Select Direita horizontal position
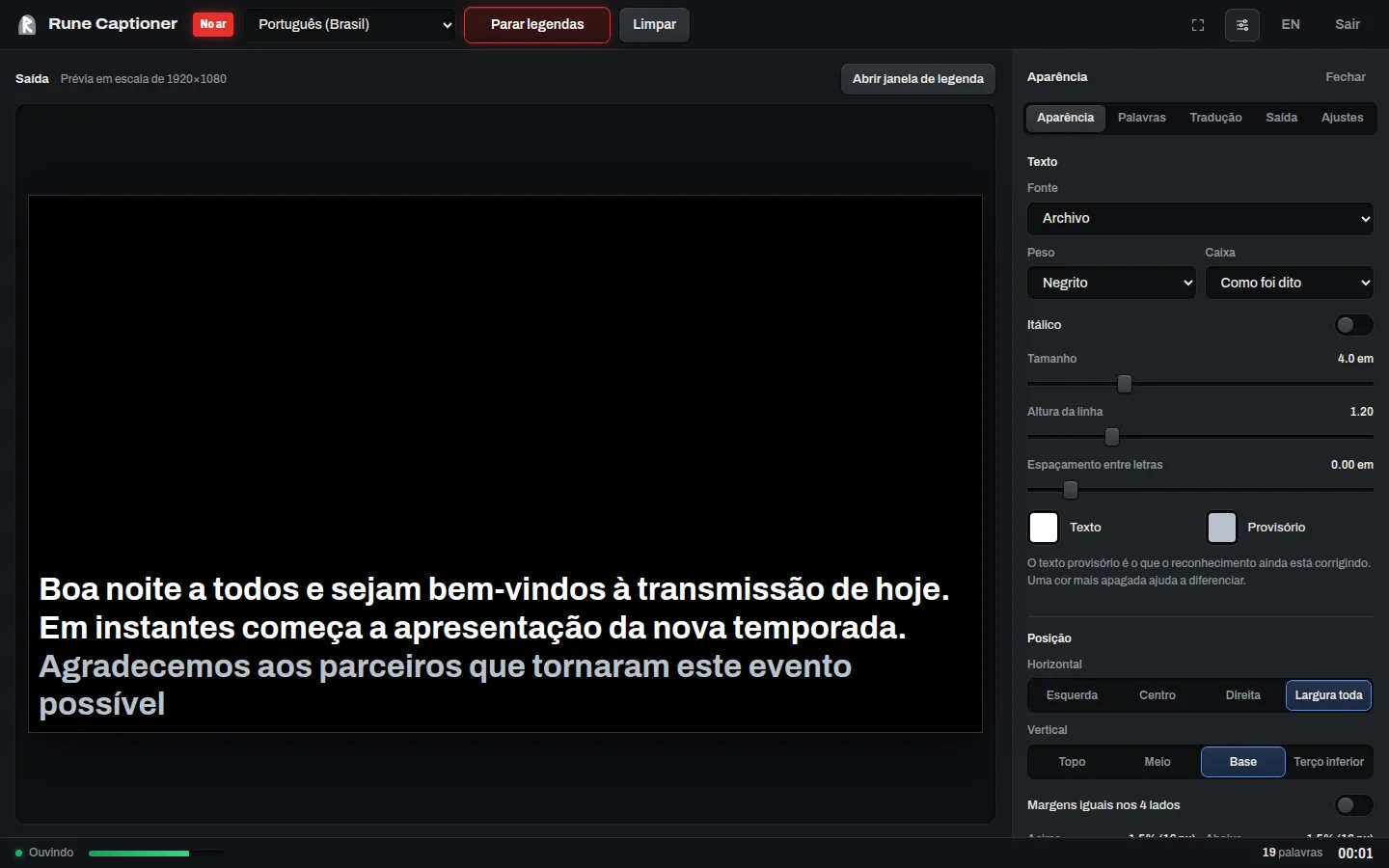 [x=1242, y=695]
